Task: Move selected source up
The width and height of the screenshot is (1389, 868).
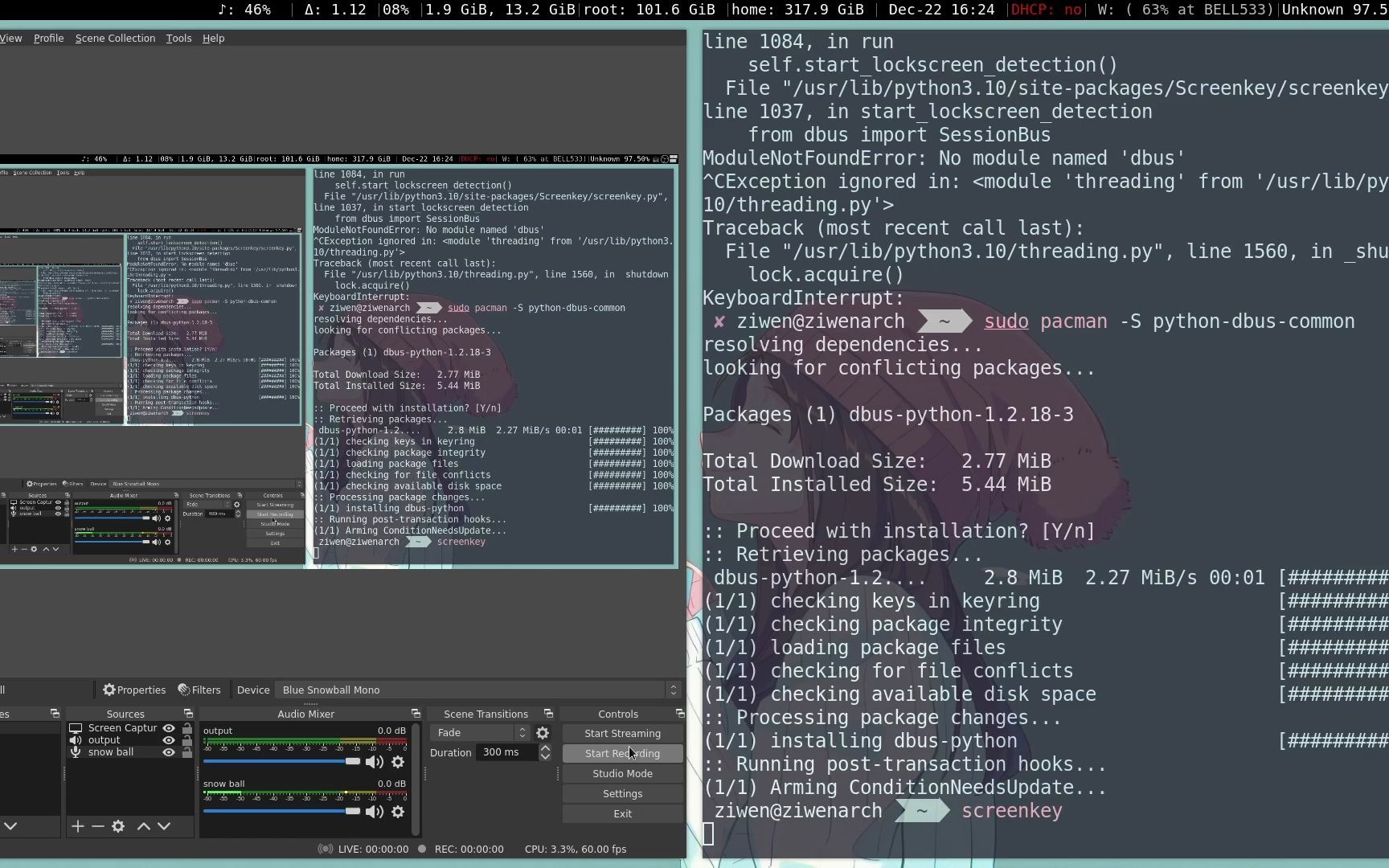Action: (x=144, y=826)
